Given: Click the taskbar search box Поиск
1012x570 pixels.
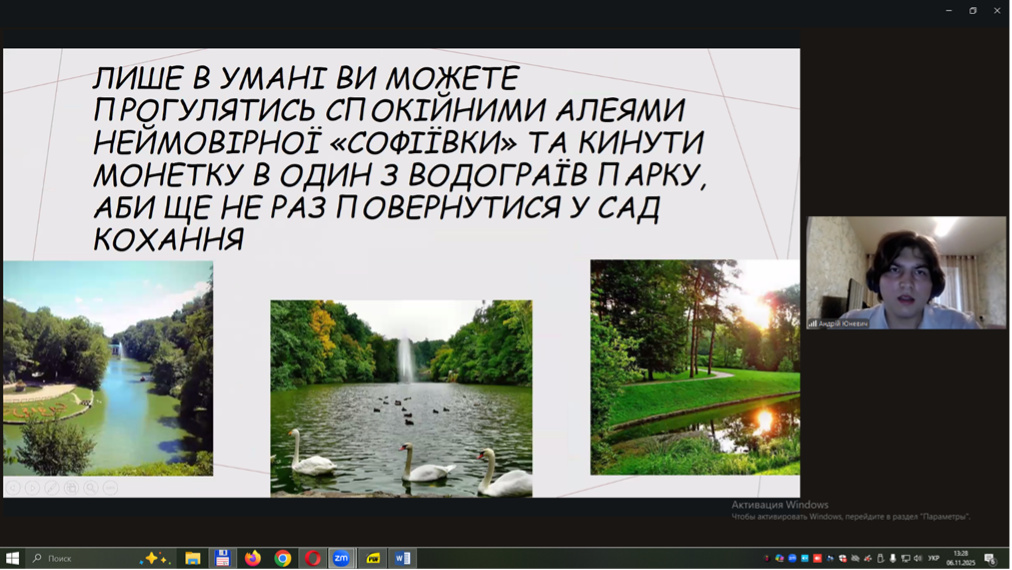Looking at the screenshot, I should pyautogui.click(x=80, y=558).
